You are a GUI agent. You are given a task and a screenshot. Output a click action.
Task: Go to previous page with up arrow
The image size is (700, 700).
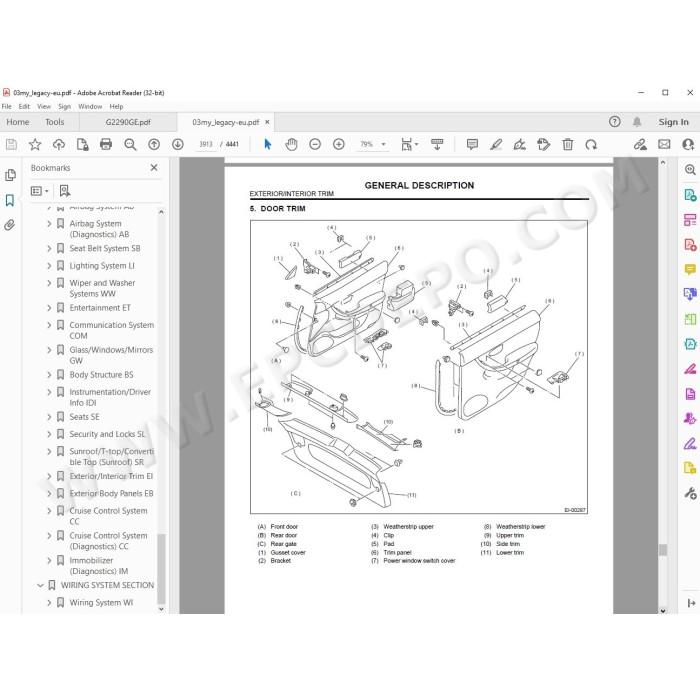point(154,144)
